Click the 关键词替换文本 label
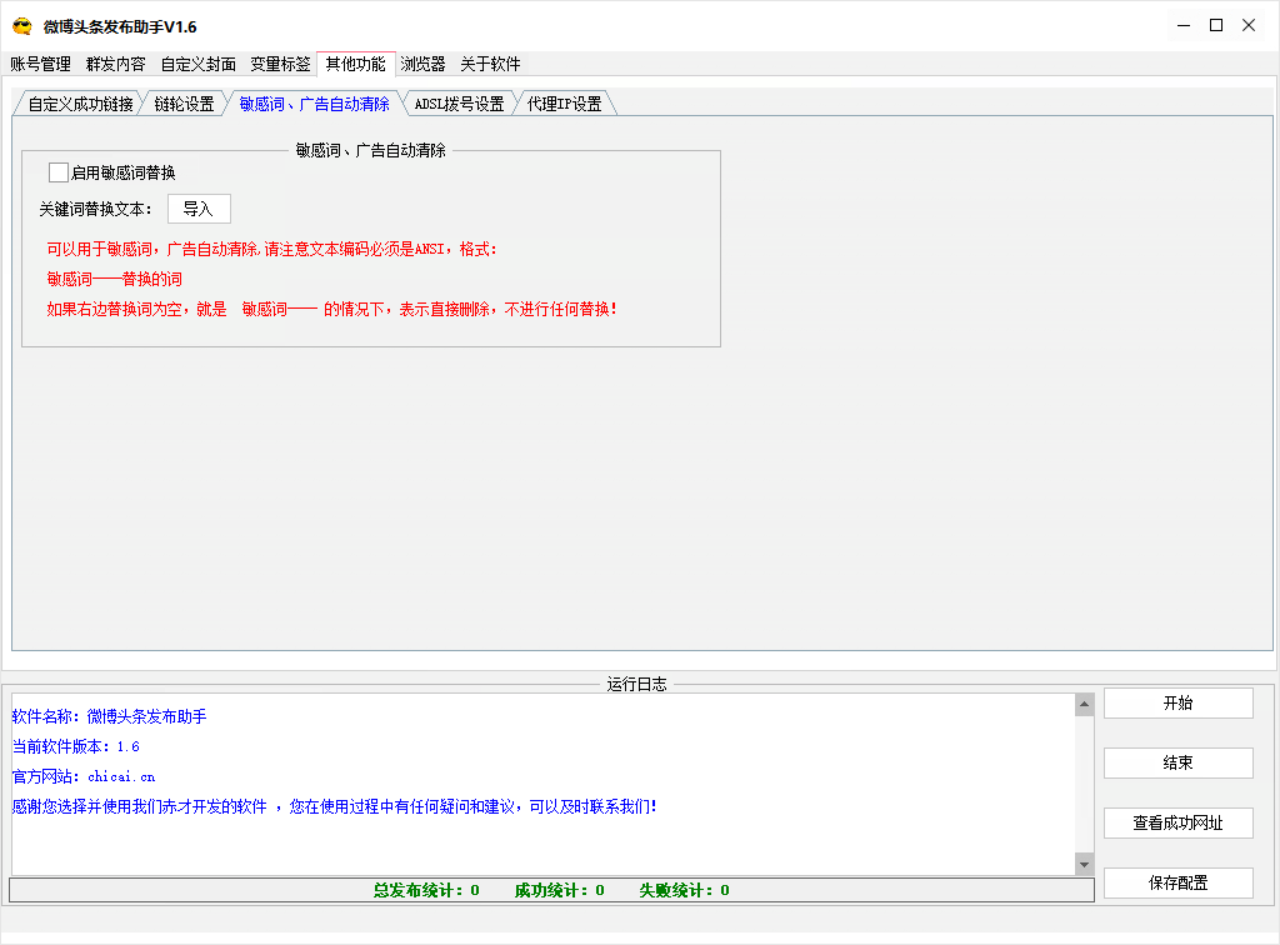The image size is (1280, 945). click(x=97, y=209)
